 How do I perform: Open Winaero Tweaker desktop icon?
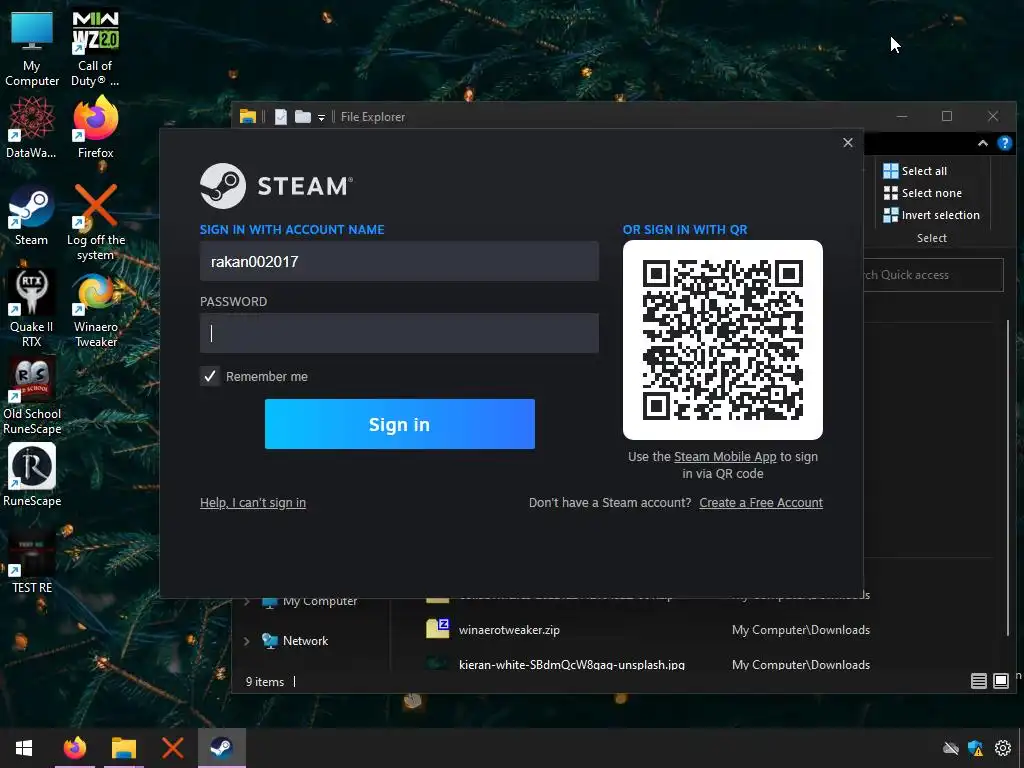click(x=95, y=308)
